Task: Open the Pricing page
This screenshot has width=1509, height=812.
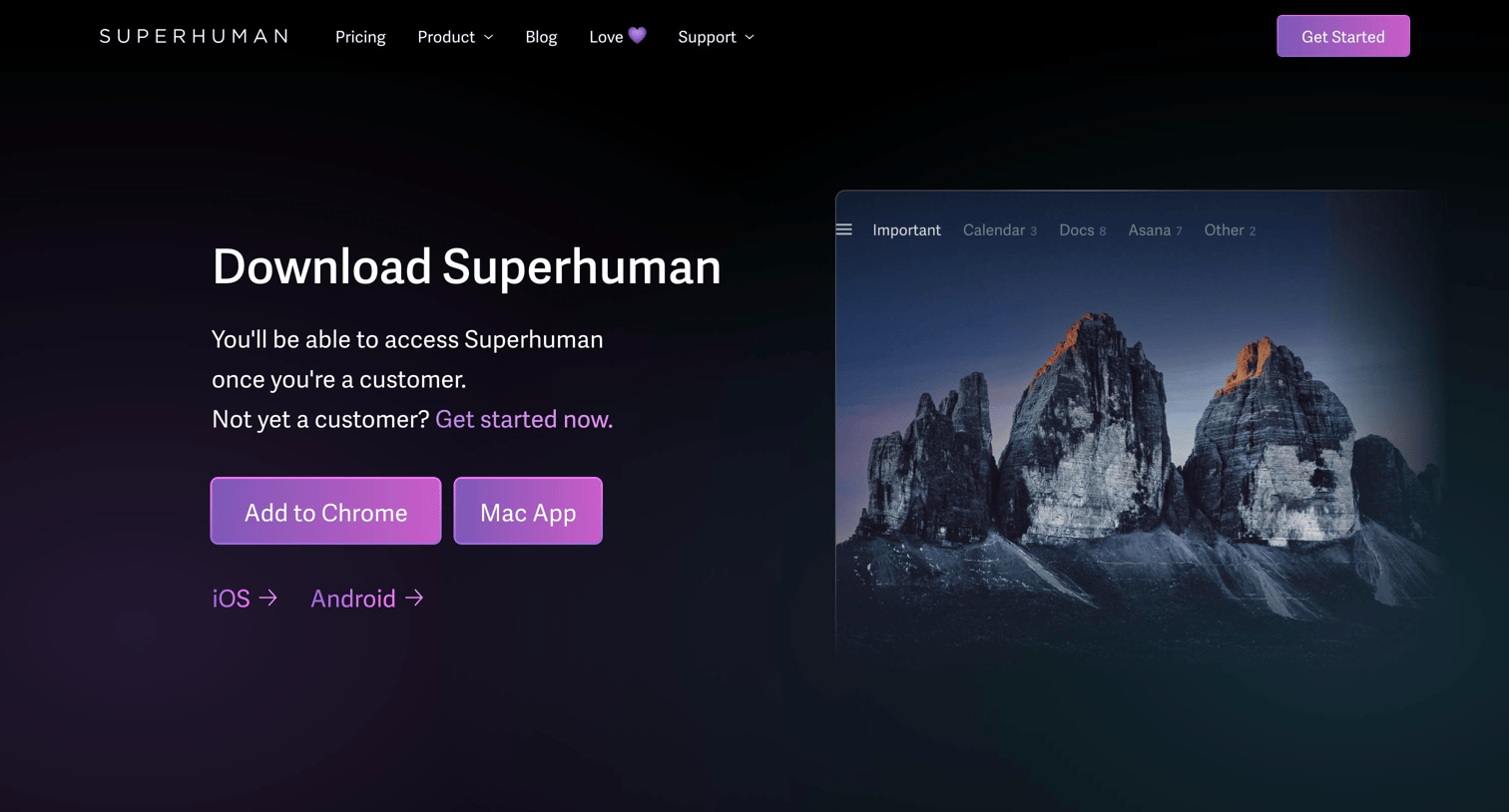Action: click(x=360, y=37)
